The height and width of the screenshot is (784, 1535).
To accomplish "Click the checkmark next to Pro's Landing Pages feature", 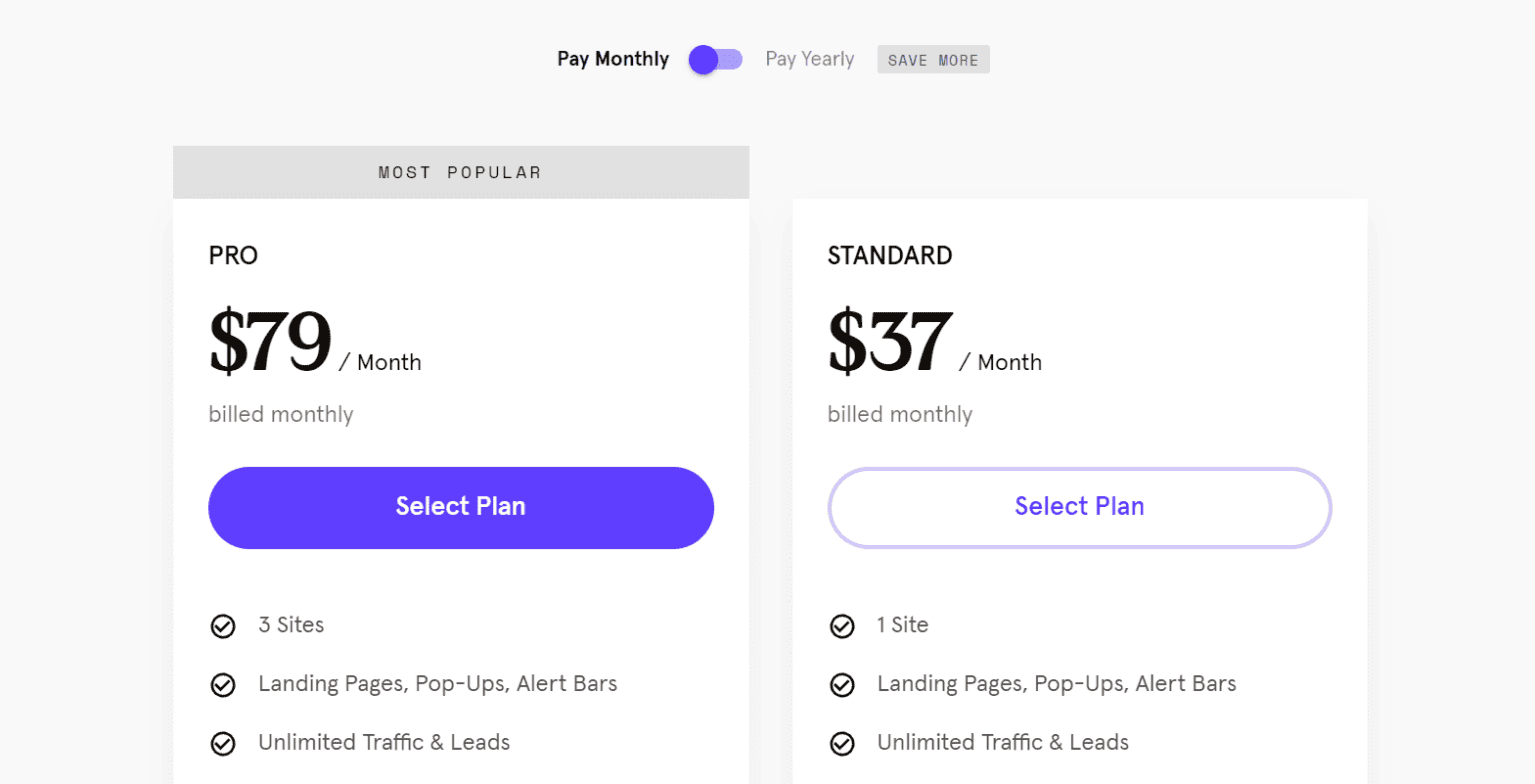I will tap(223, 685).
